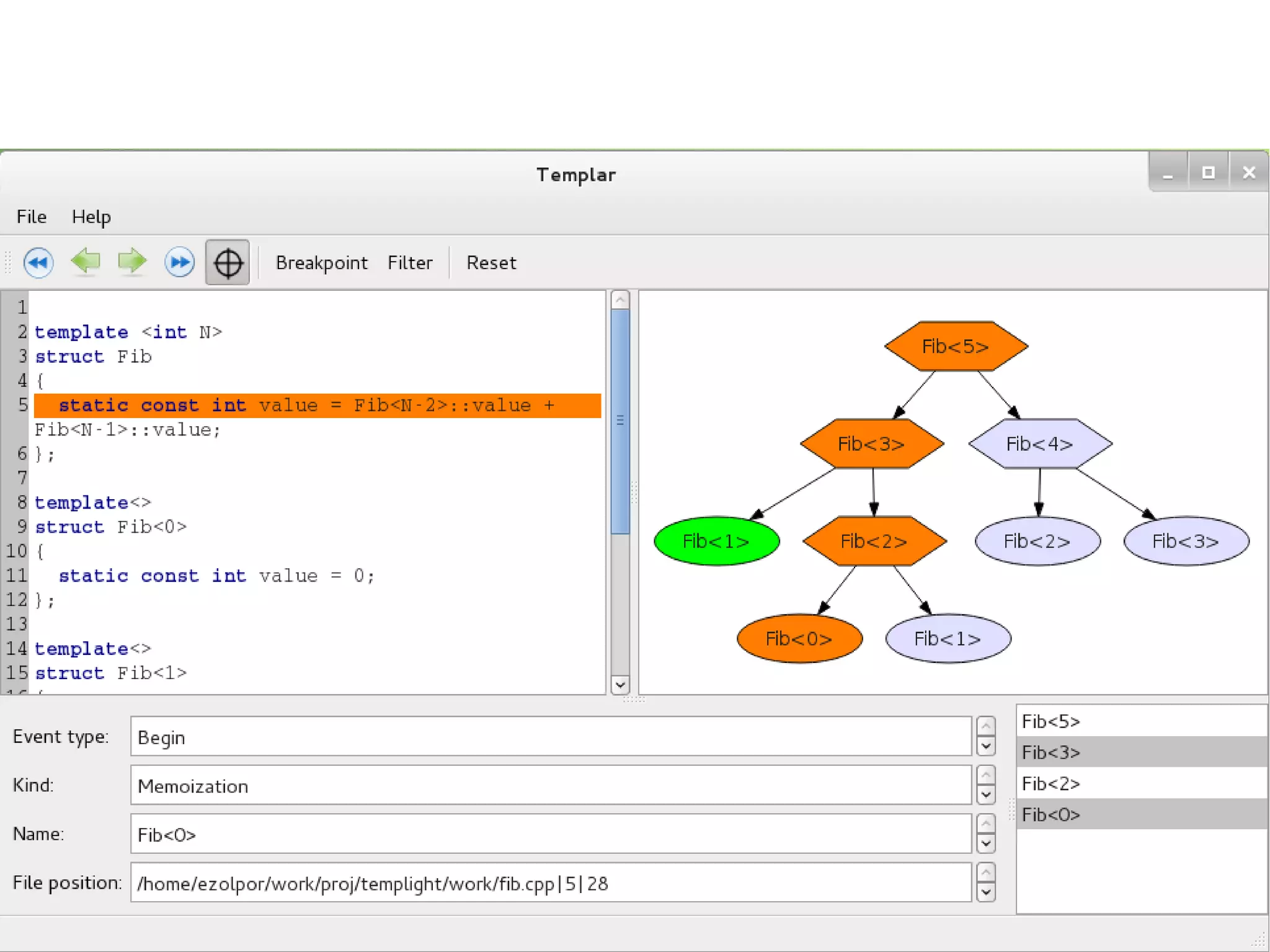Screen dimensions: 1270x952
Task: Click the Fib<4> hexagon node
Action: pos(1040,444)
